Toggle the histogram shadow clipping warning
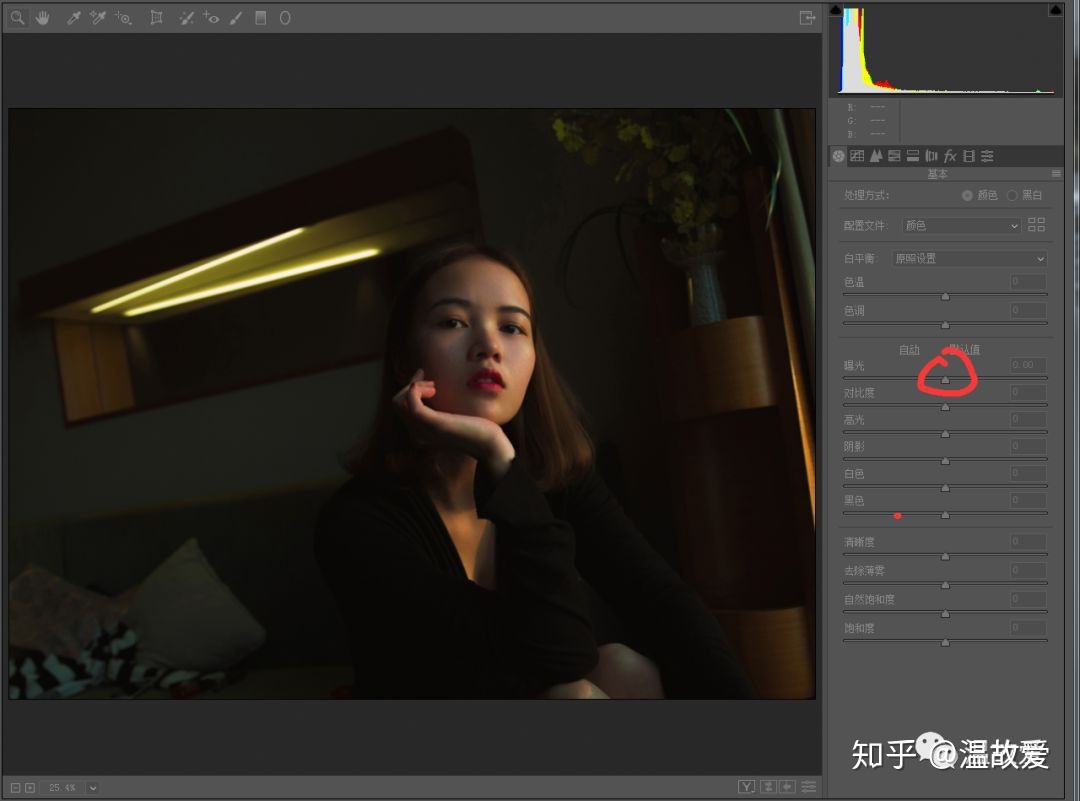This screenshot has width=1080, height=801. point(836,10)
